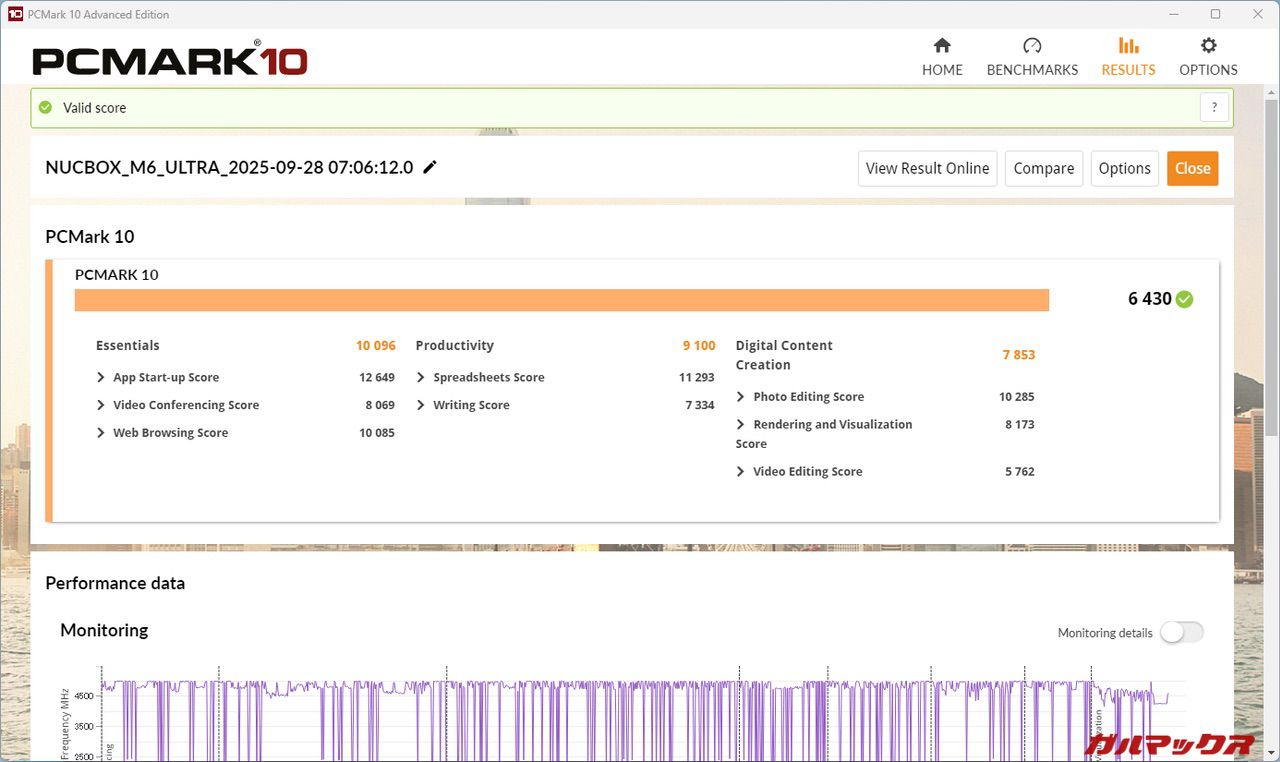Enable the Monitoring details toggle
Viewport: 1280px width, 762px height.
1181,632
